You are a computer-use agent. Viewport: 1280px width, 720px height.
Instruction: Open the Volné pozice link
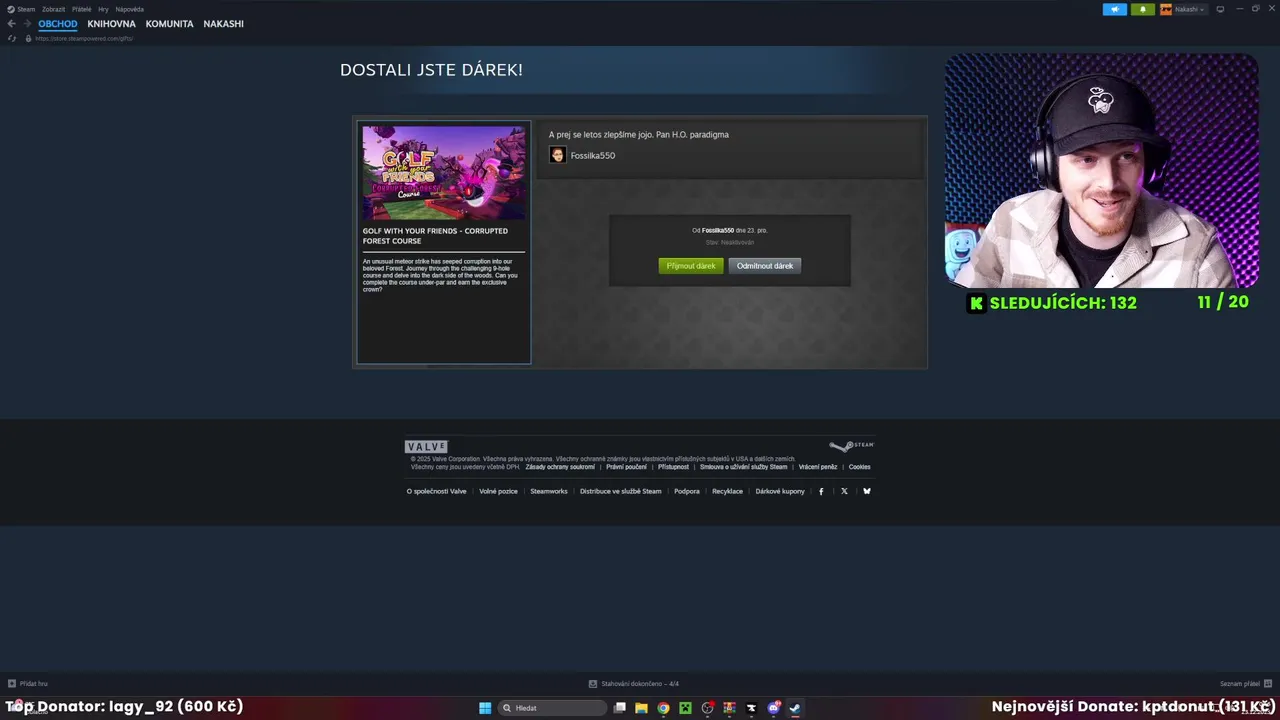(498, 491)
